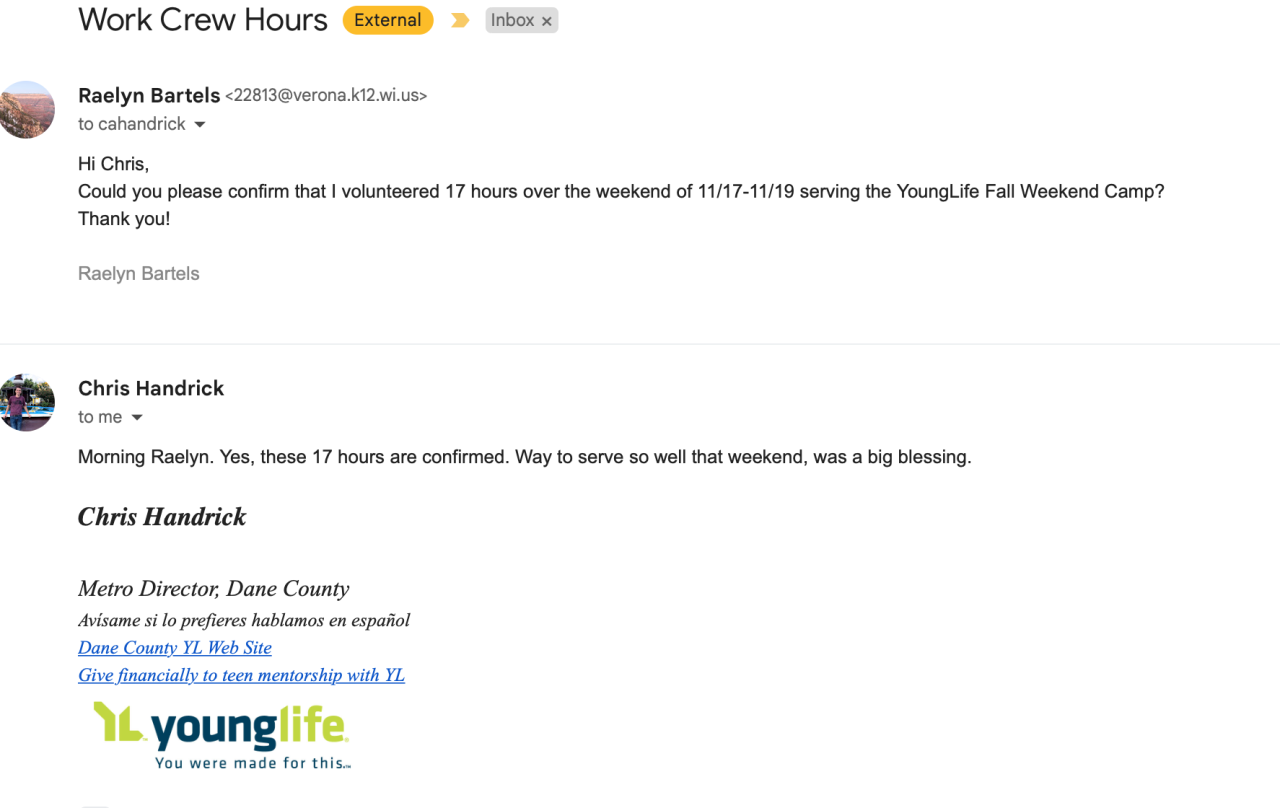1280x808 pixels.
Task: Click the Spanish 'Avísame si lo prefieres' line
Action: point(244,620)
